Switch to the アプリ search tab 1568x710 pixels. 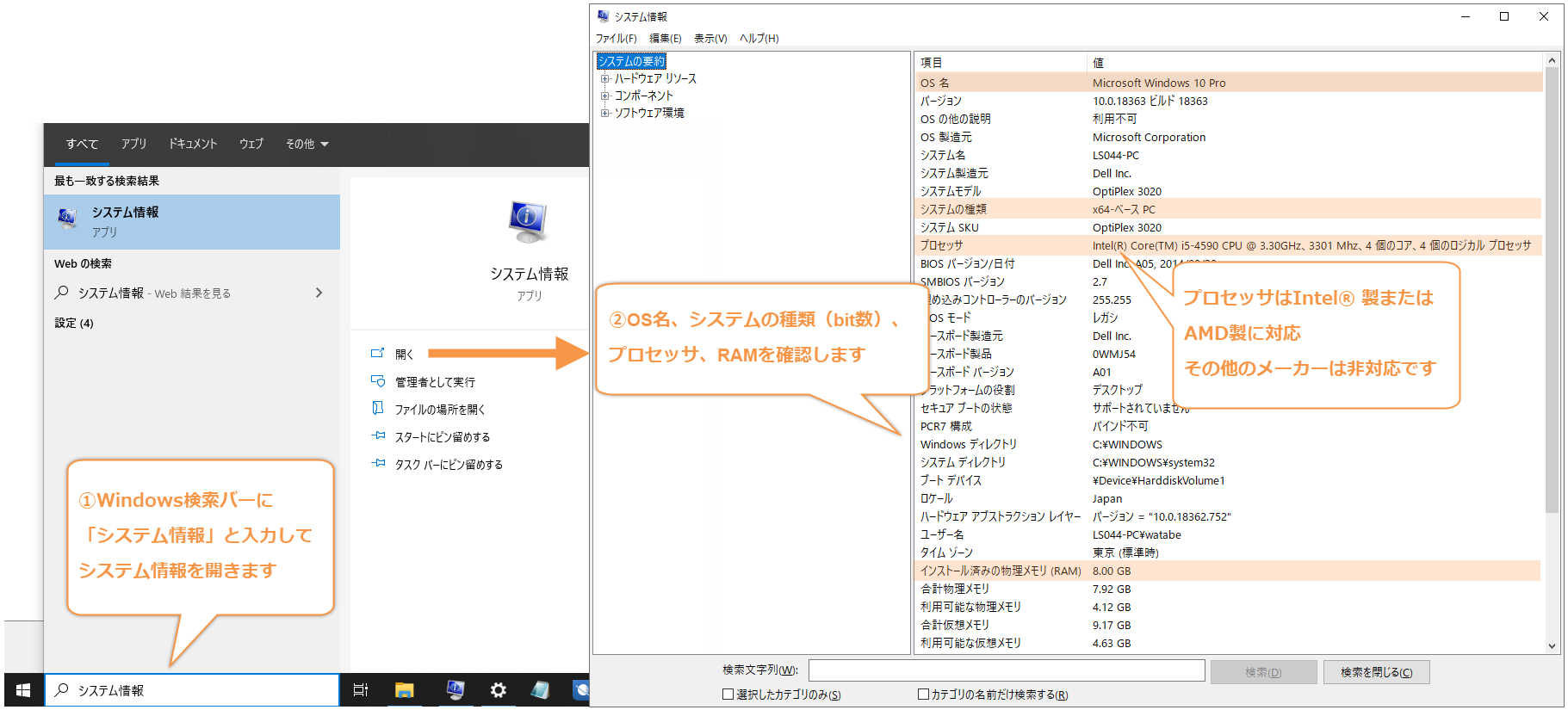point(133,144)
